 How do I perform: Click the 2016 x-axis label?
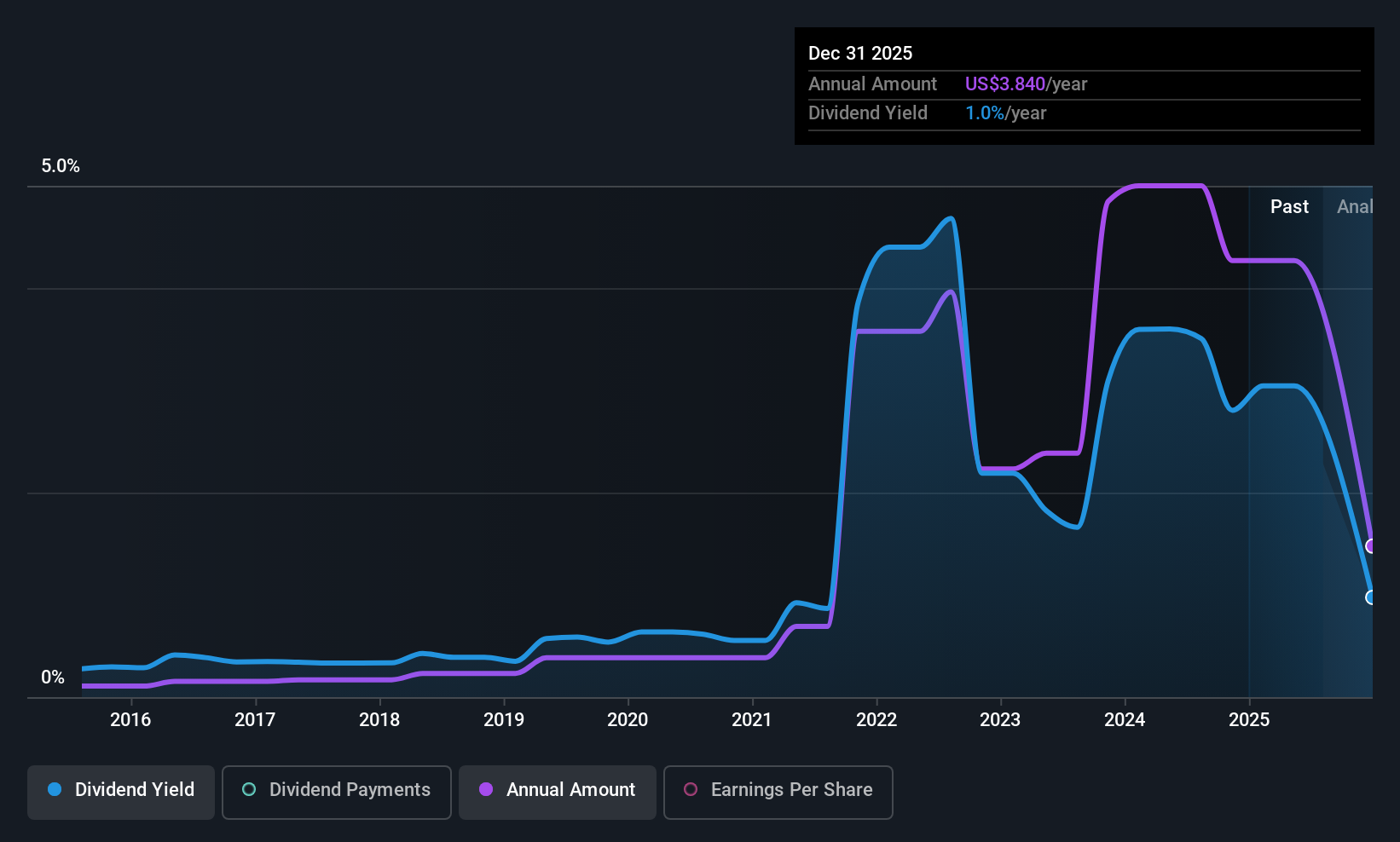point(130,720)
